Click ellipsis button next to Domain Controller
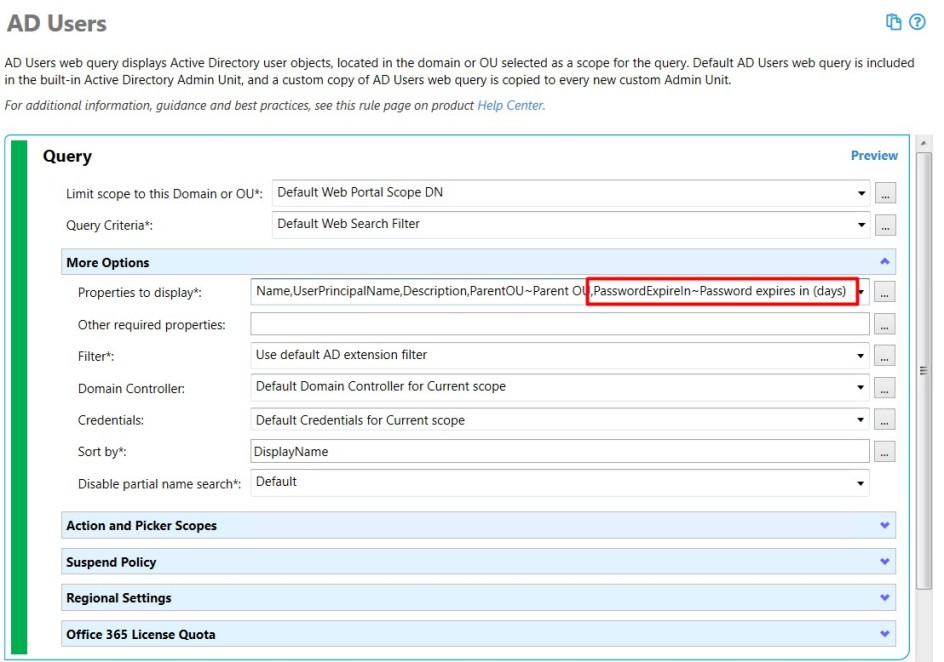This screenshot has width=944, height=662. (x=884, y=388)
